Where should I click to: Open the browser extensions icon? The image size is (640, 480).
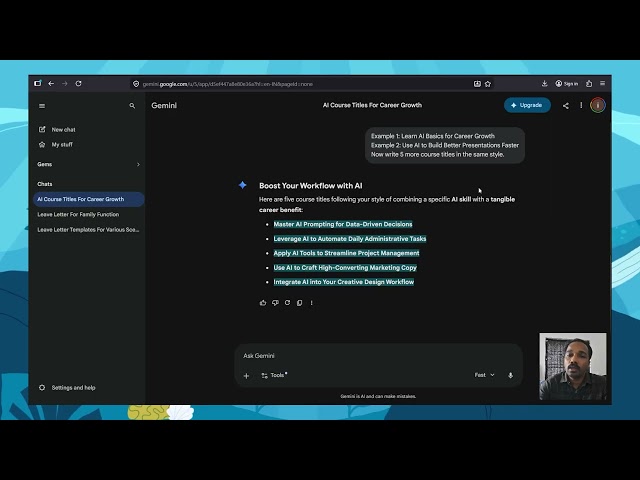pyautogui.click(x=589, y=84)
